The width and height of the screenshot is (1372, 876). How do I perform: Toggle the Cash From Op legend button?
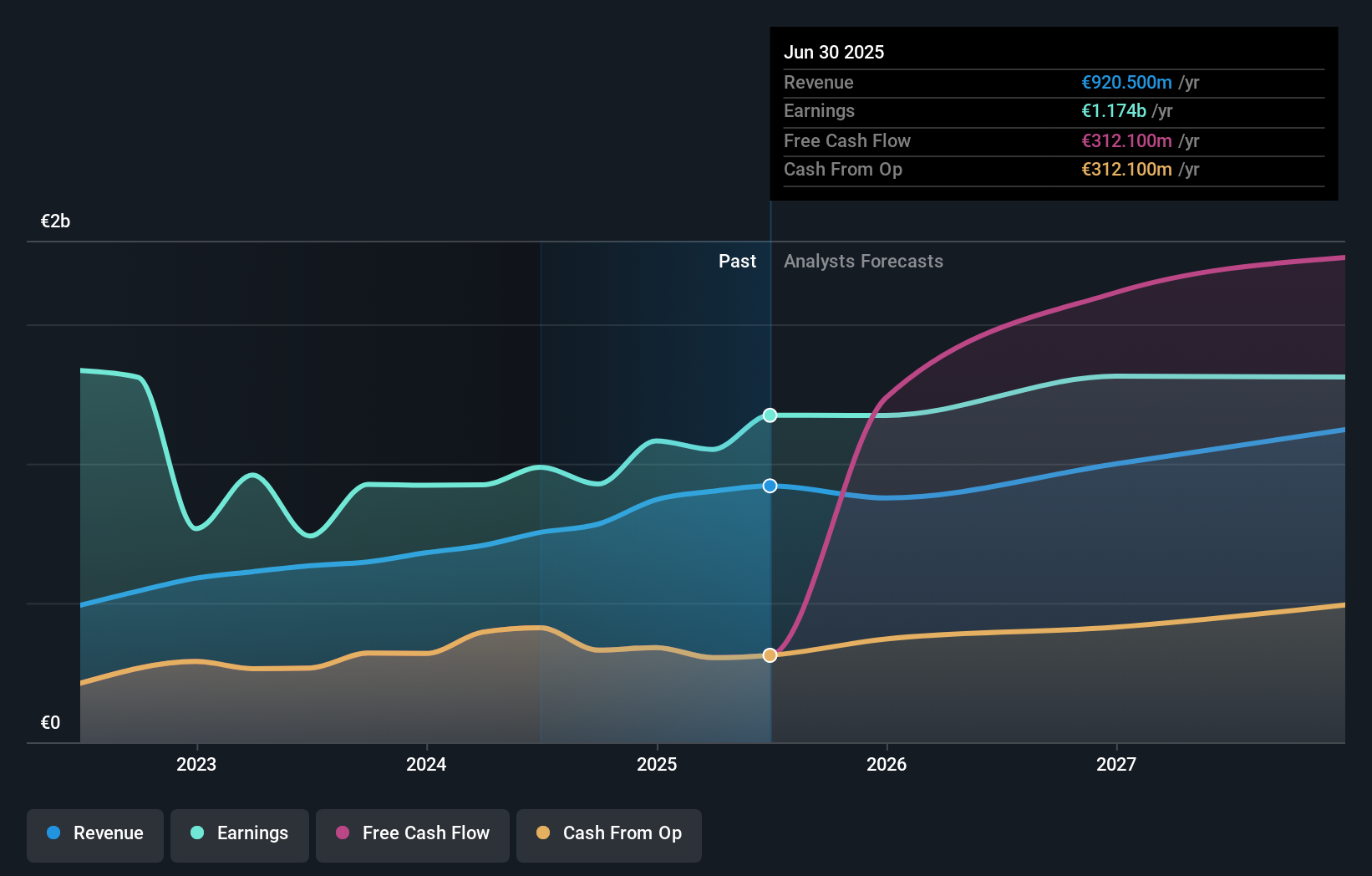click(609, 834)
